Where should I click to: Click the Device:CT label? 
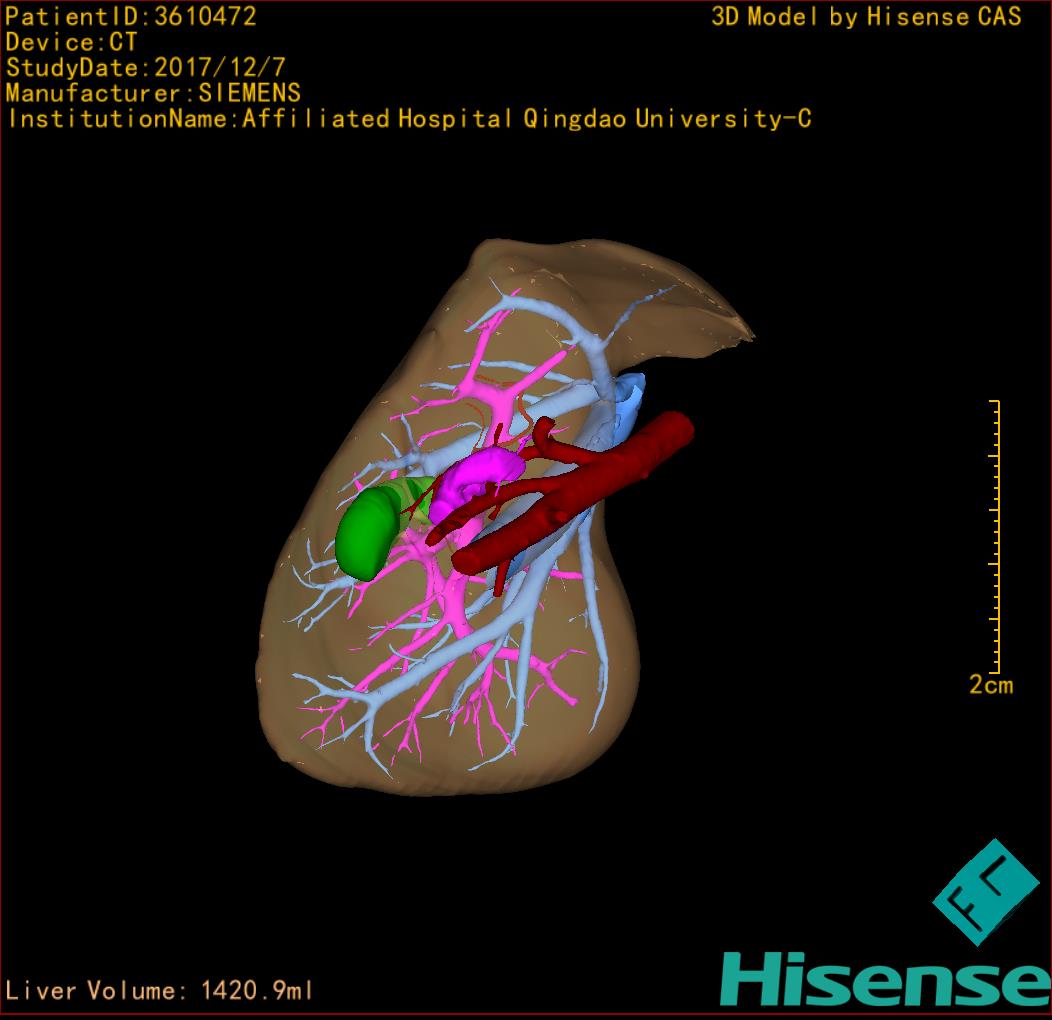pos(71,42)
